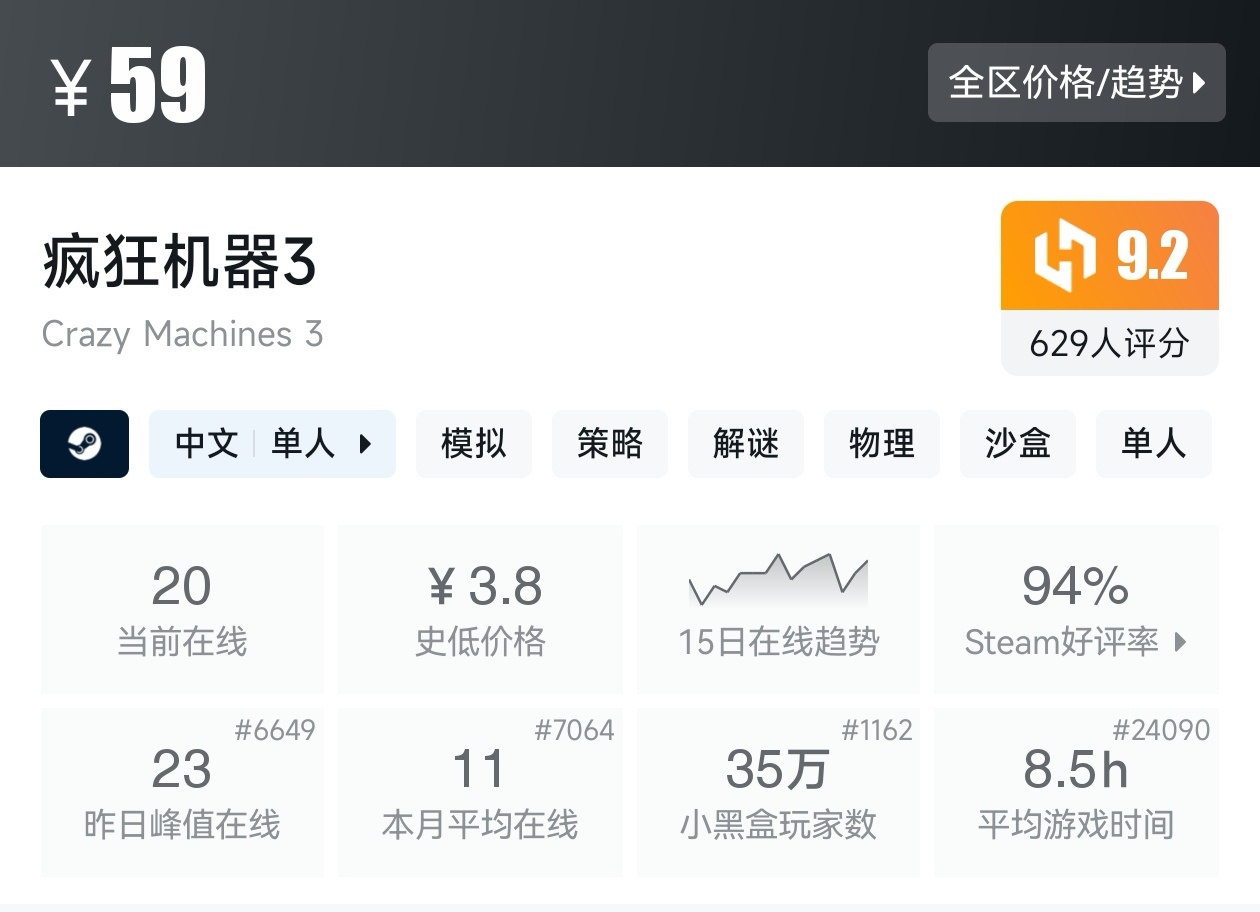Select the 解谜 genre tag

pyautogui.click(x=746, y=444)
